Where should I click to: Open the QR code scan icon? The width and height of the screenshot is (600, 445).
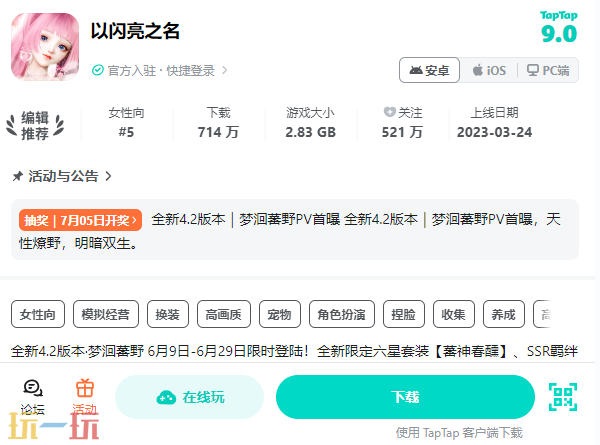(563, 397)
